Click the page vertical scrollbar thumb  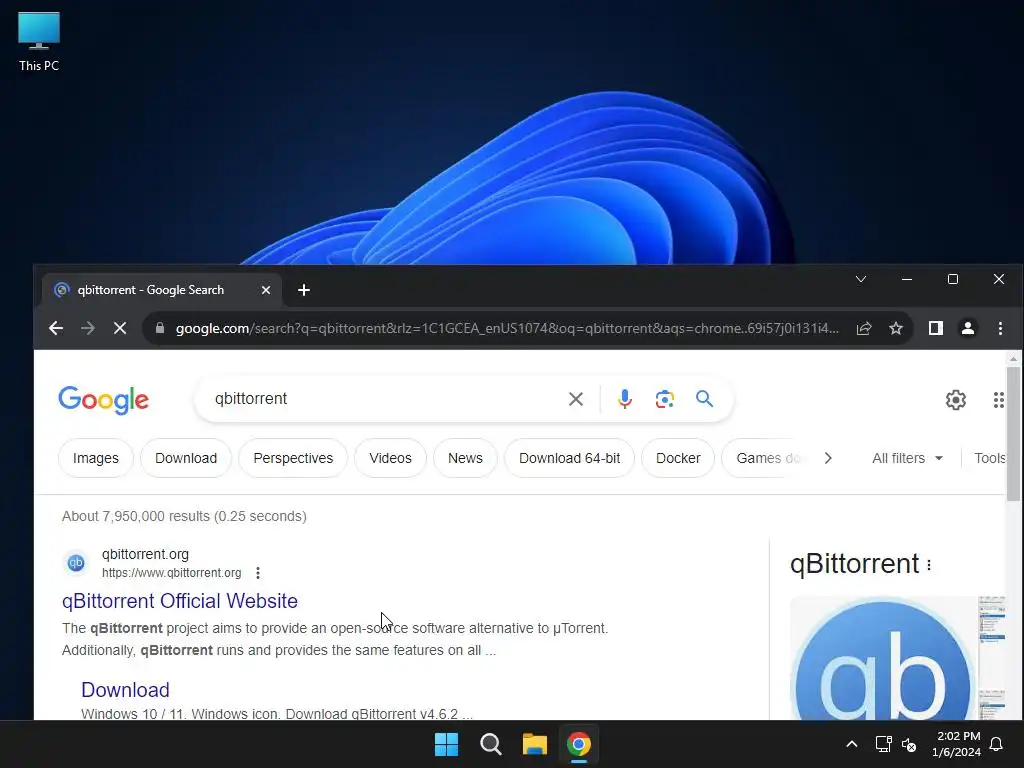pos(1013,434)
